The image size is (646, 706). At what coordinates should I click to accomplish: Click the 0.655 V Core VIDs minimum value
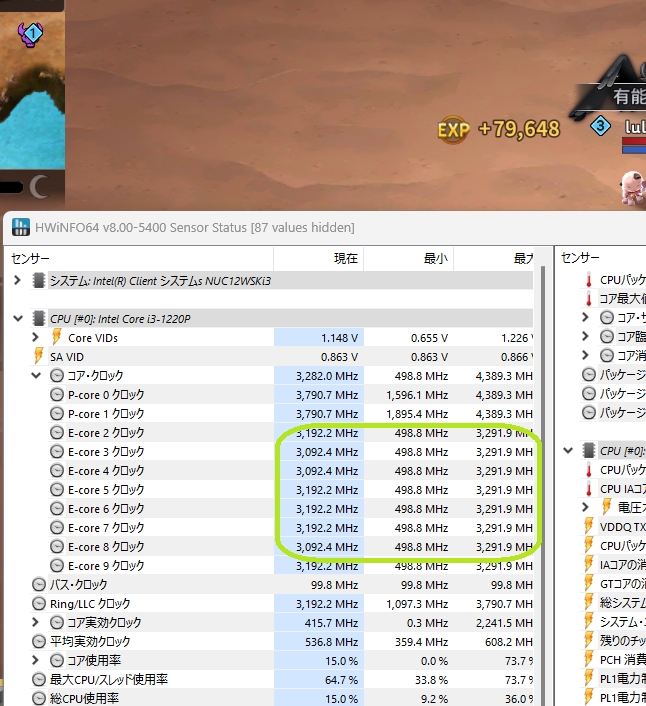tap(429, 338)
